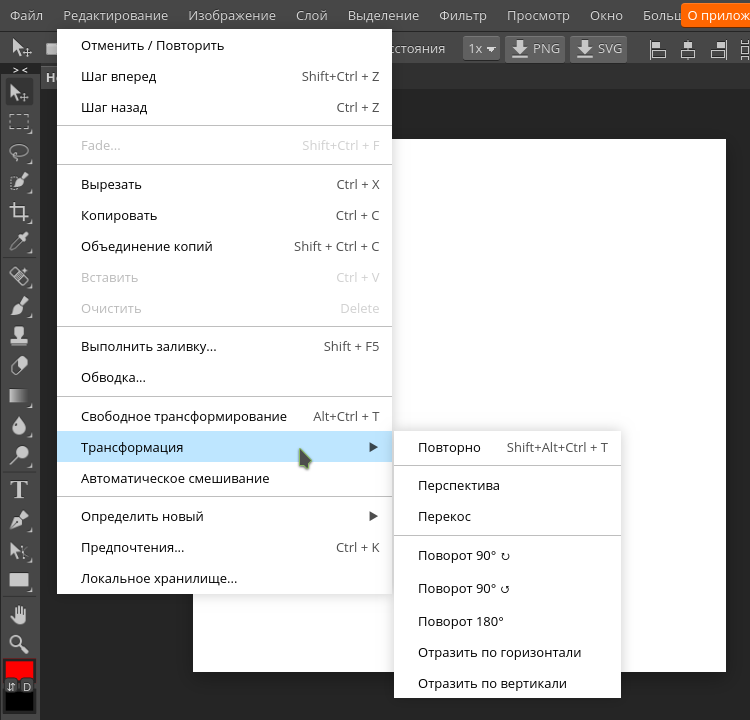
Task: Select the Quick Selection brush tool
Action: (x=19, y=182)
